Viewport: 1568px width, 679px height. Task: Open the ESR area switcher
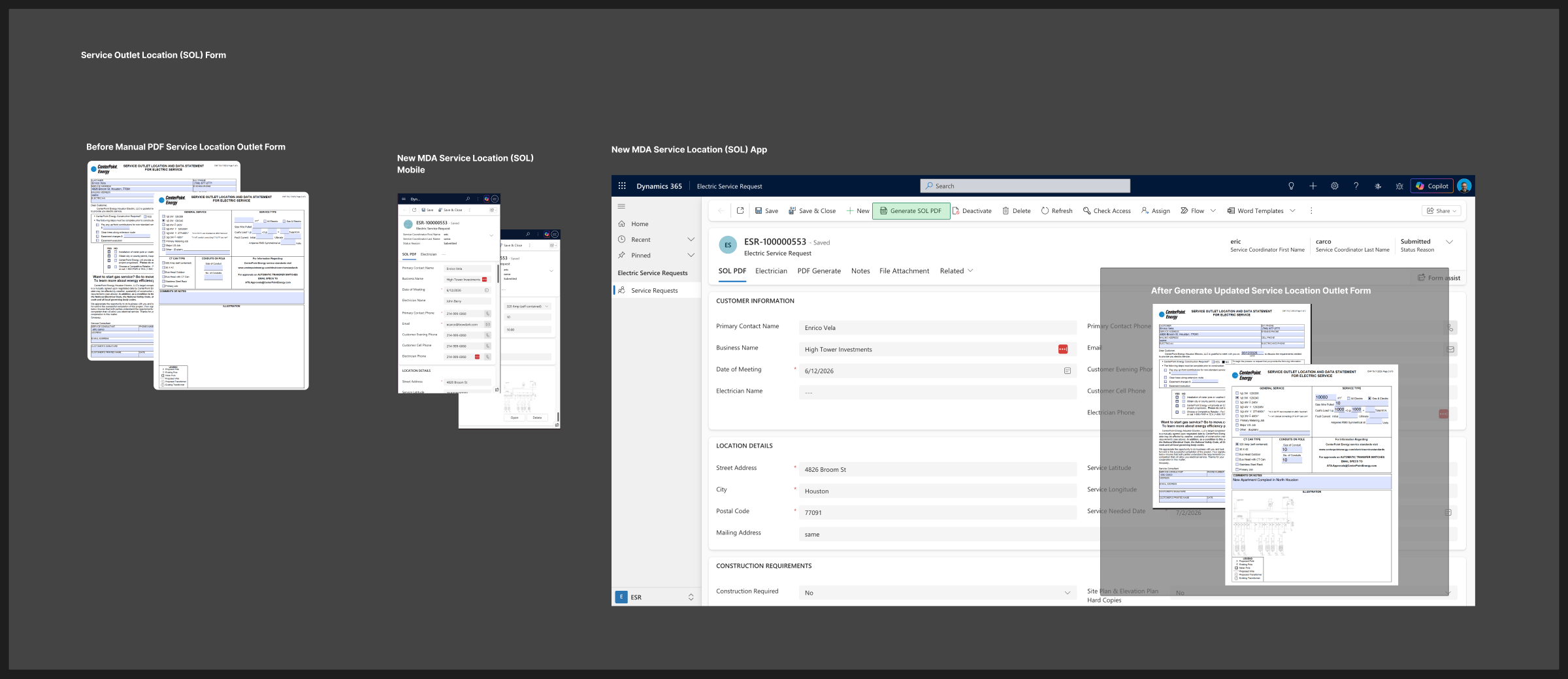click(x=656, y=597)
